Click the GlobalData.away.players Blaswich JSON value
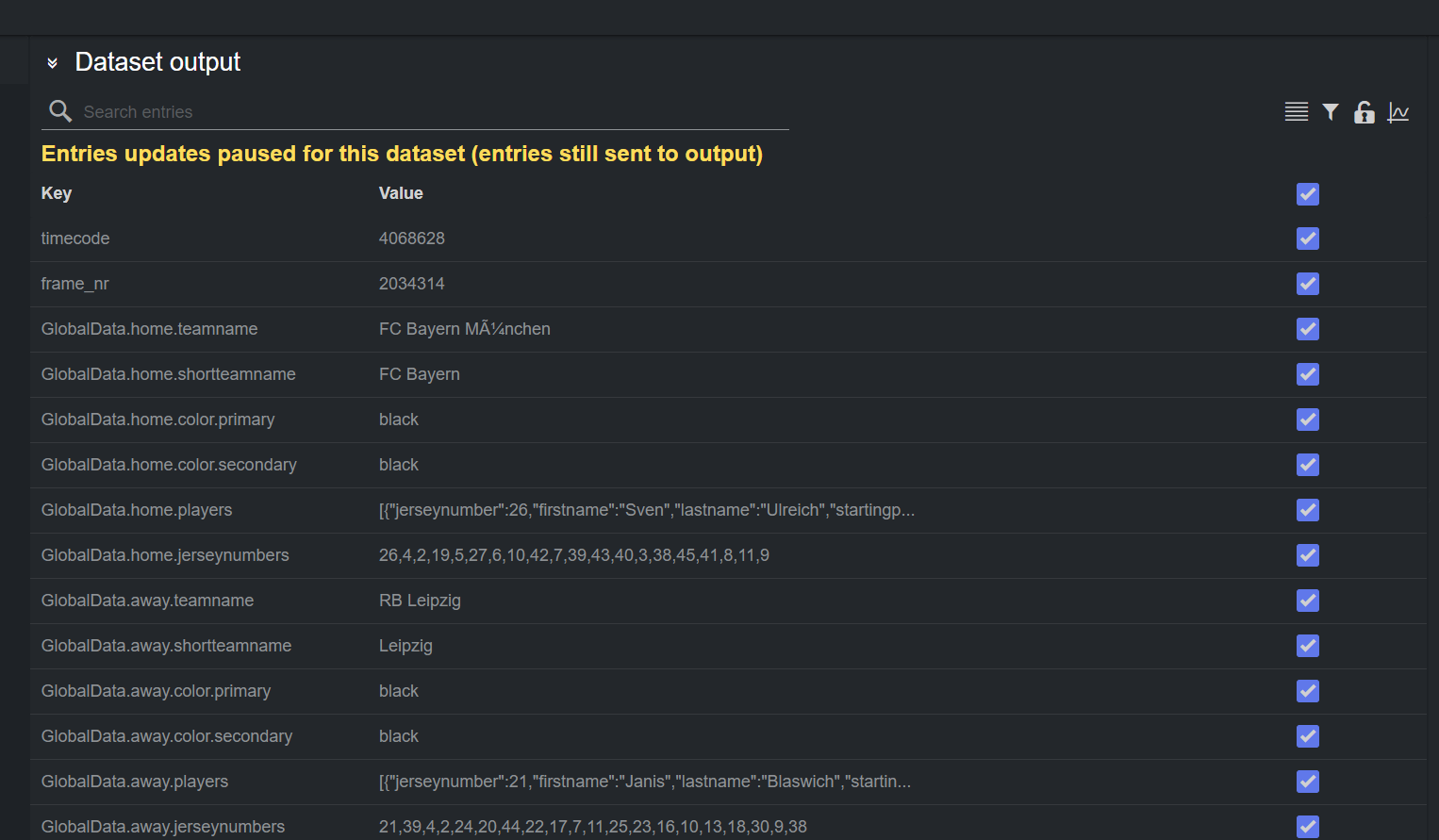This screenshot has height=840, width=1439. coord(645,782)
